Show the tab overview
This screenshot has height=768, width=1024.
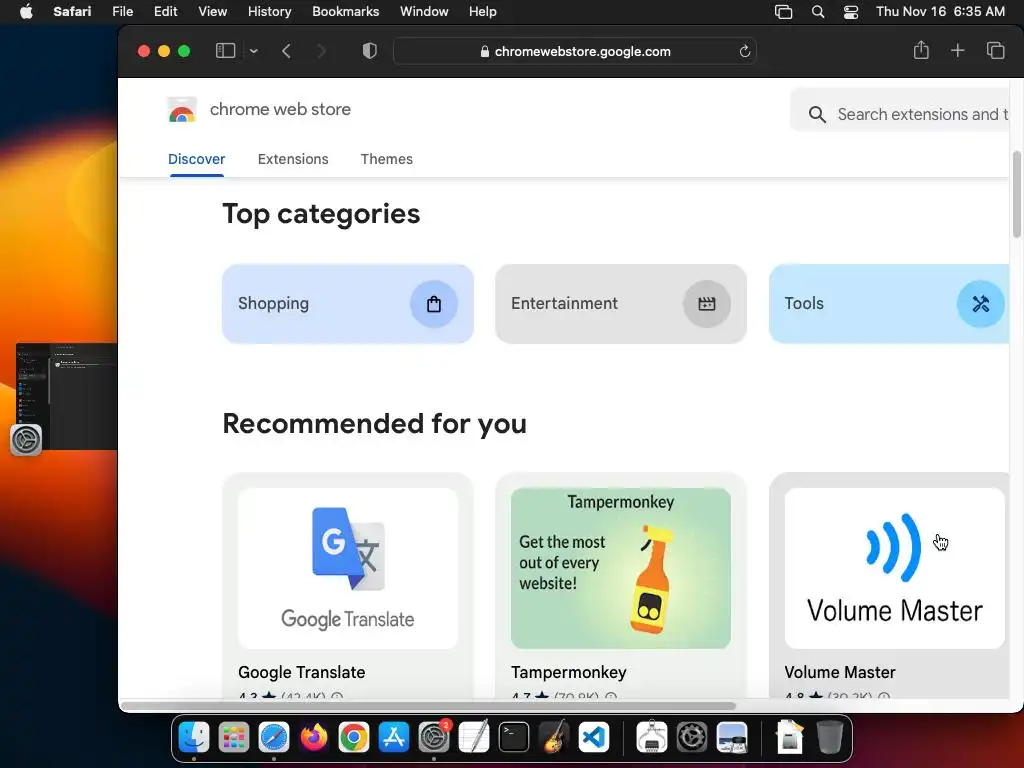[x=995, y=50]
